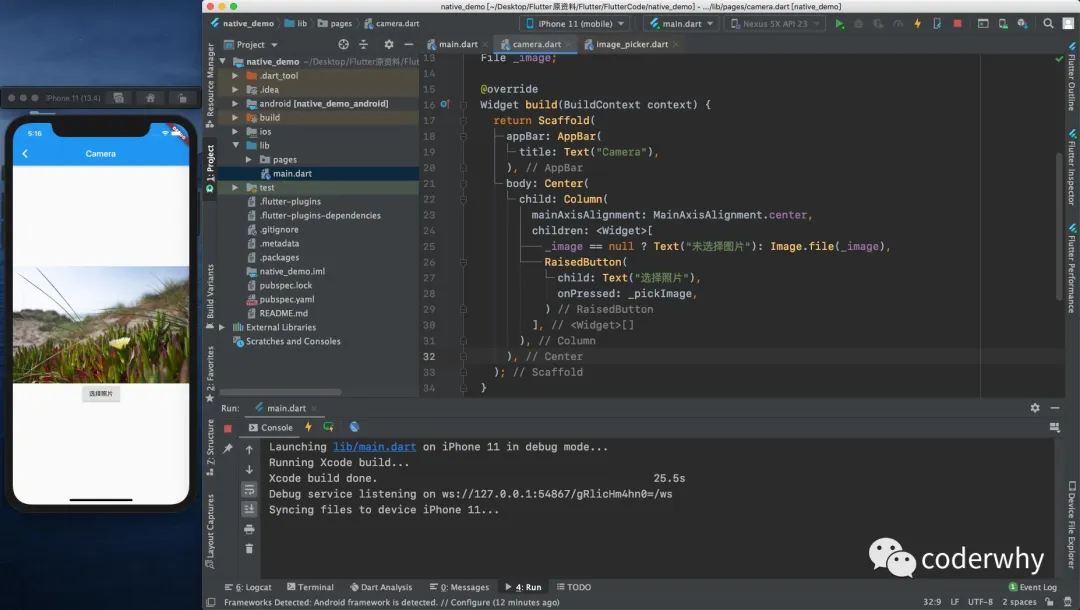
Task: Toggle Soft-Wrap in console gutter
Action: tap(249, 490)
